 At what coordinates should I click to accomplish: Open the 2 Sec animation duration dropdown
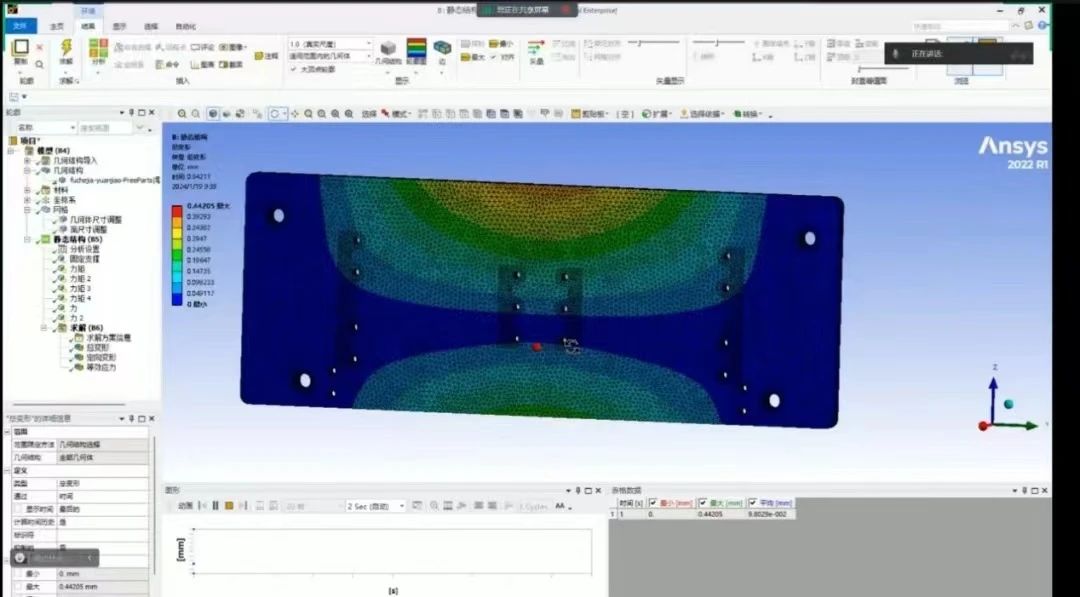click(376, 507)
